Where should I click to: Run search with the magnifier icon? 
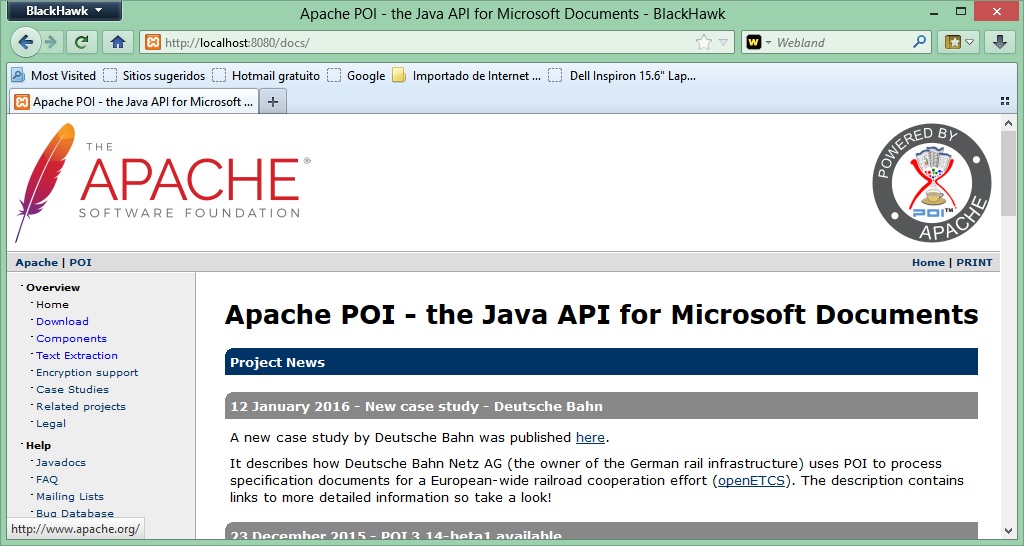pyautogui.click(x=920, y=42)
